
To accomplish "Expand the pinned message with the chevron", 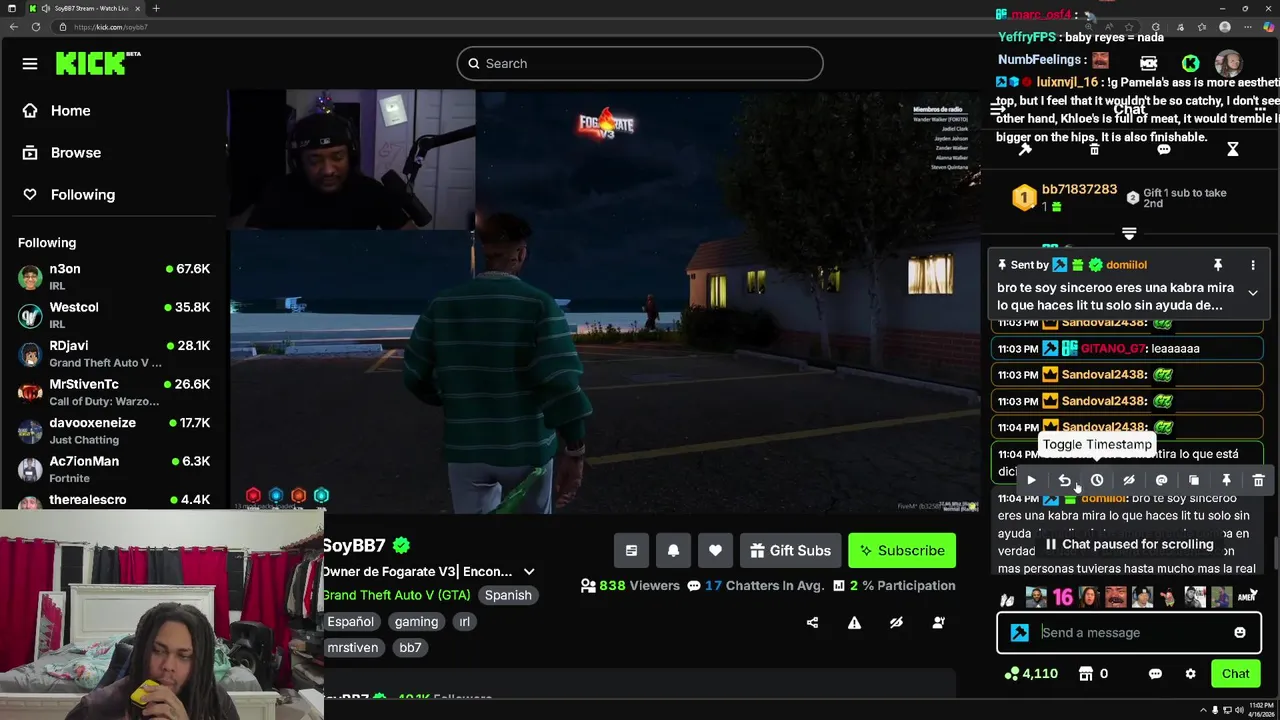I will [x=1253, y=292].
